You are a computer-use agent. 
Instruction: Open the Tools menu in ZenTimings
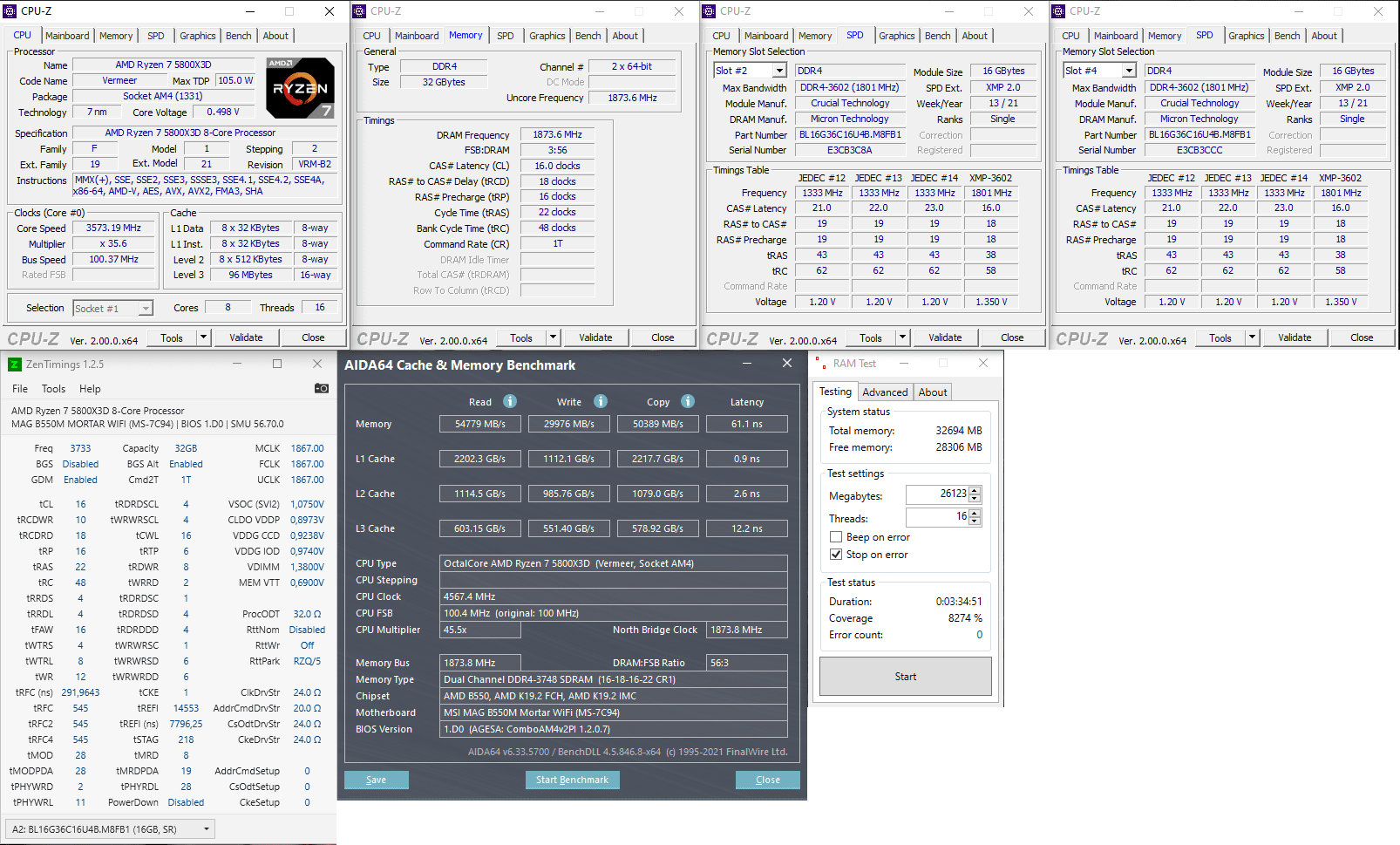(53, 389)
